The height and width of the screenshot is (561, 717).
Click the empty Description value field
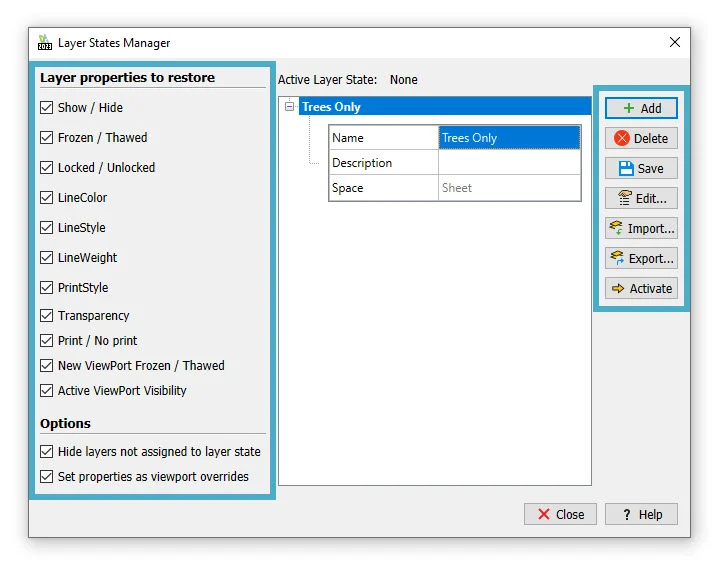click(508, 163)
